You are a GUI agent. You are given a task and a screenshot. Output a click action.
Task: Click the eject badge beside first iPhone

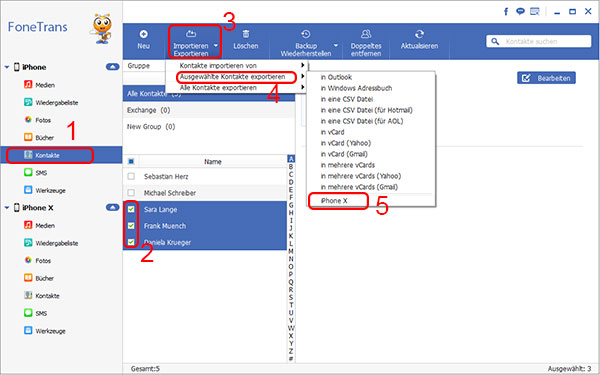pos(112,67)
